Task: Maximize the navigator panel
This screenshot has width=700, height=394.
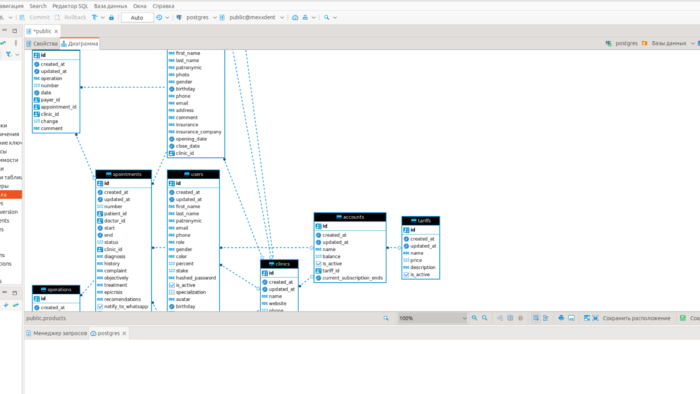Action: click(x=15, y=31)
